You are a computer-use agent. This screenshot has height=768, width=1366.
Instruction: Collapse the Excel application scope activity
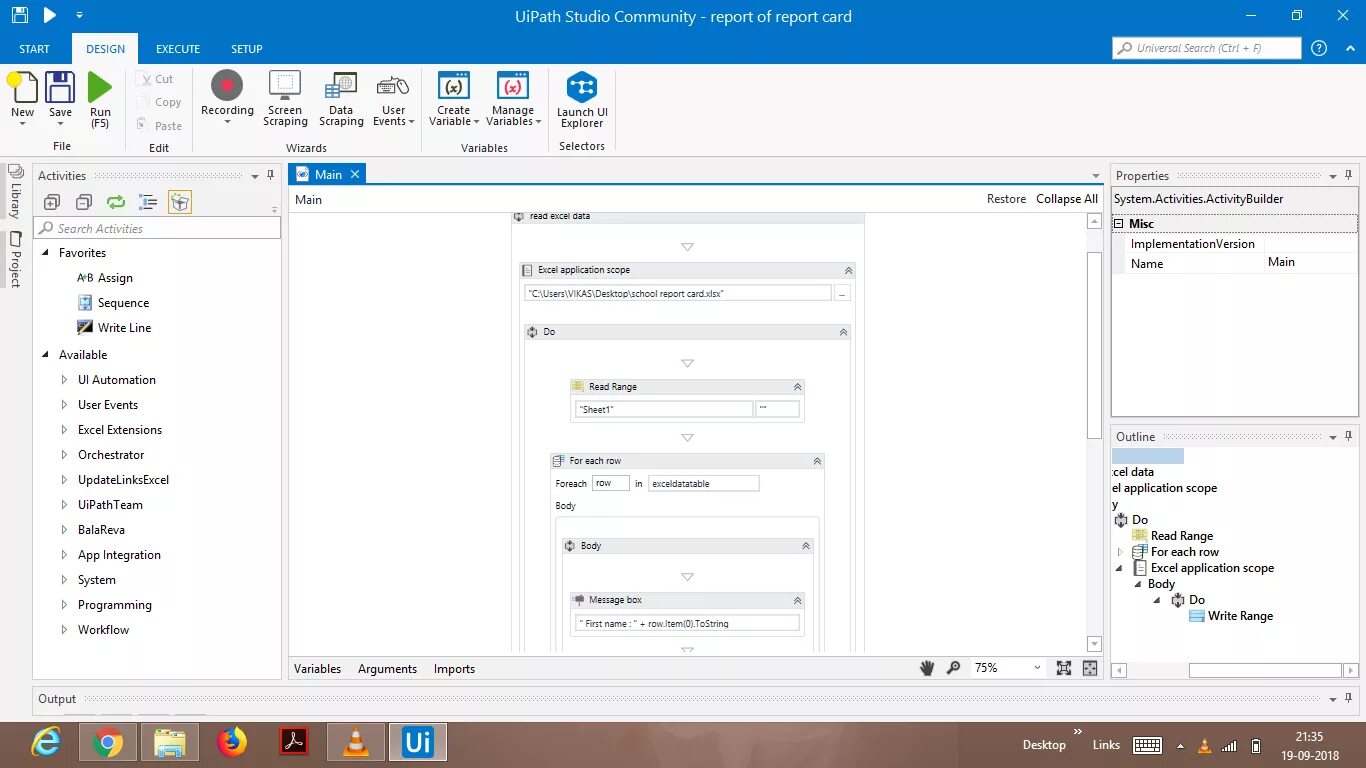click(x=848, y=270)
